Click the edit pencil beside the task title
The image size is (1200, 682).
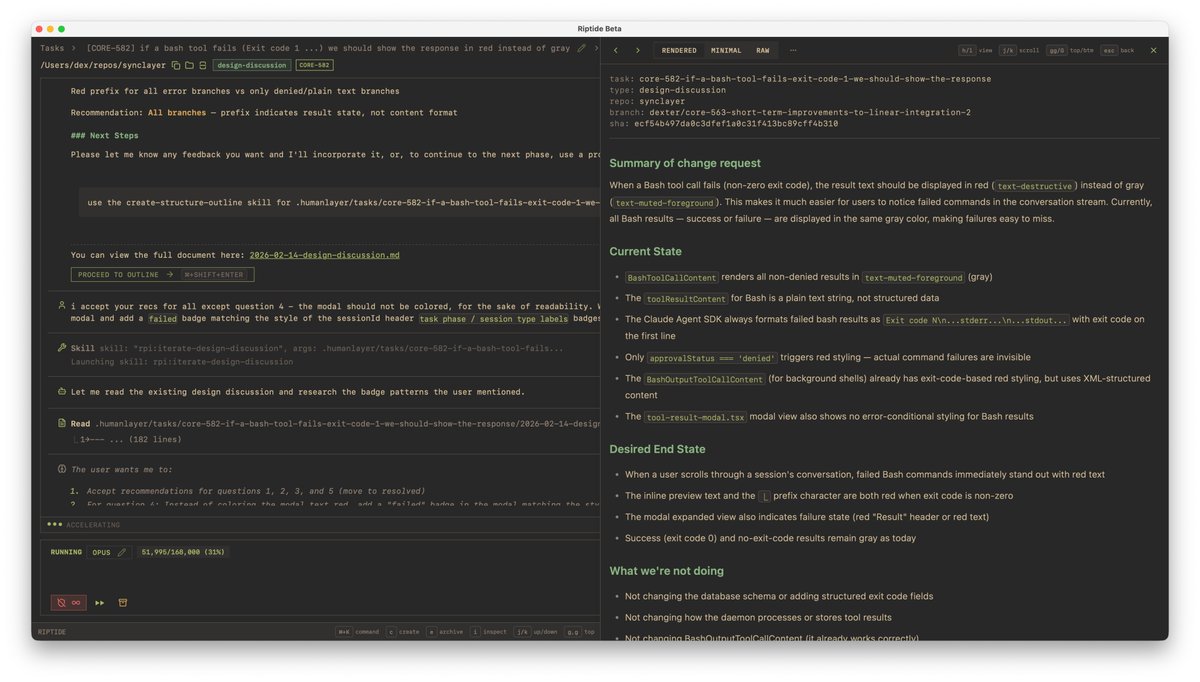coord(581,48)
